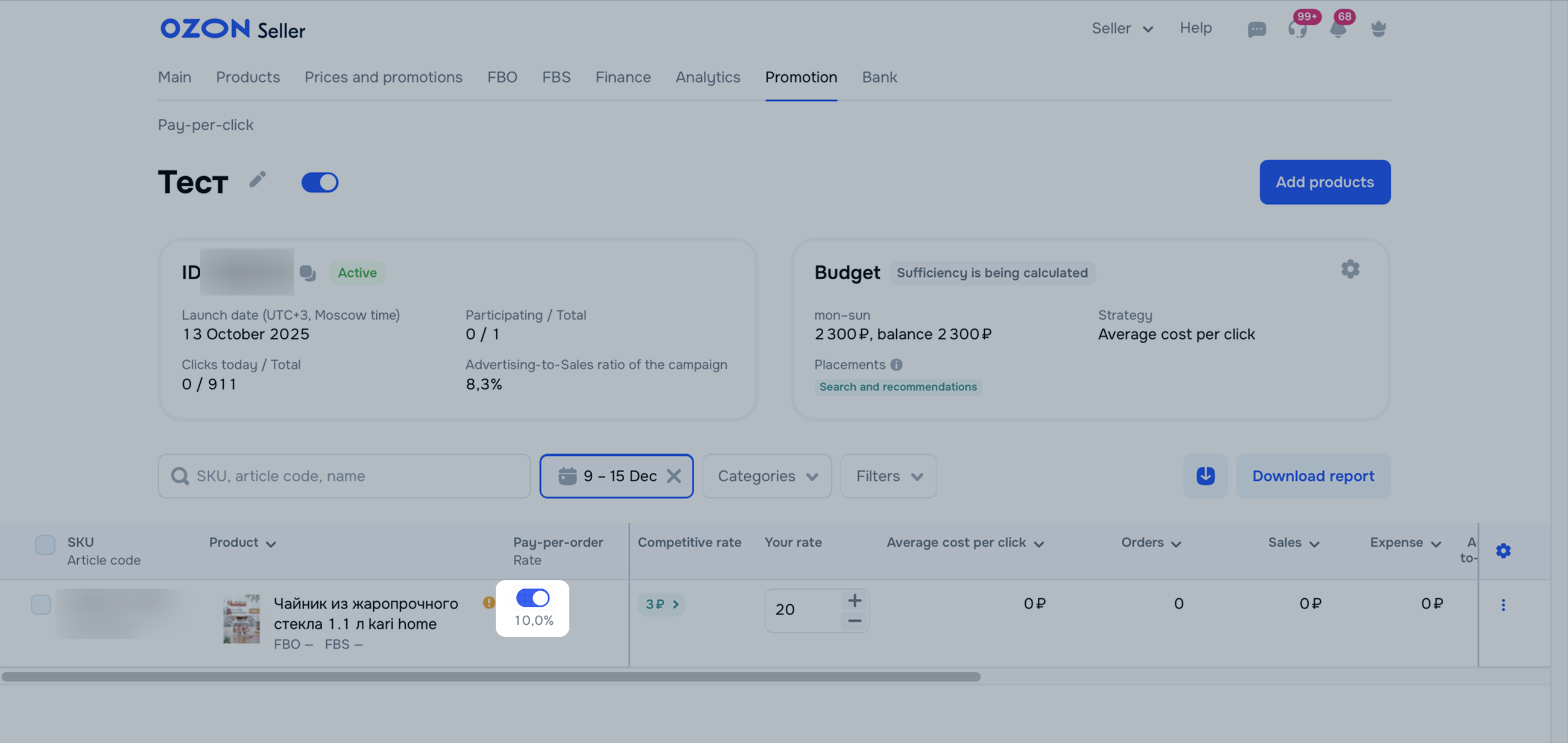Image resolution: width=1568 pixels, height=743 pixels.
Task: Open the Seller account dropdown
Action: [1121, 28]
